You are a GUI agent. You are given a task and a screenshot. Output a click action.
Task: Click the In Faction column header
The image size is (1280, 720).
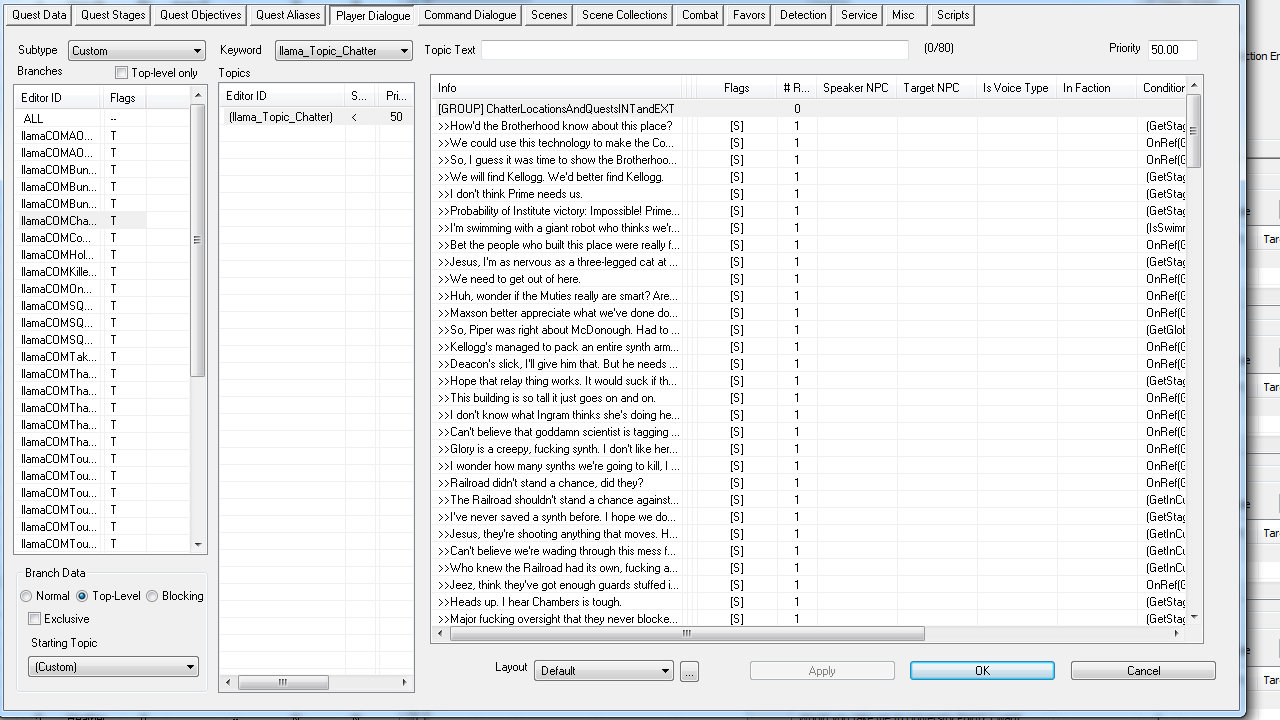pyautogui.click(x=1096, y=88)
